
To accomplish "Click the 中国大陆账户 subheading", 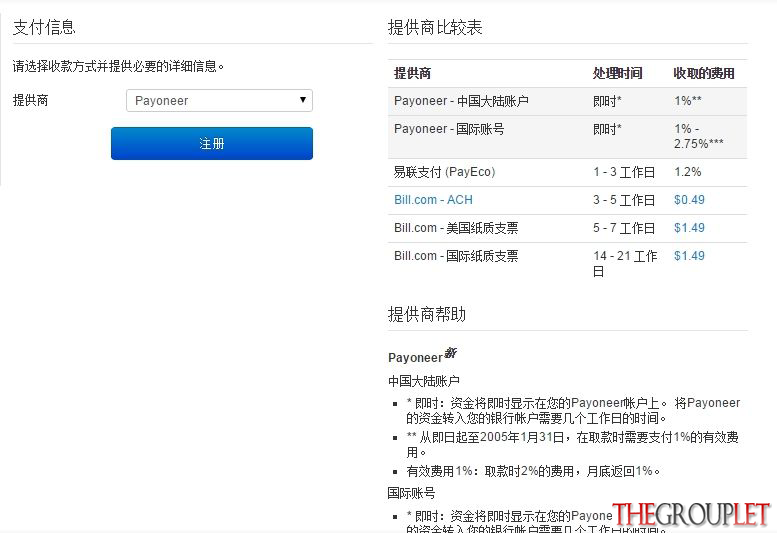I will [424, 381].
